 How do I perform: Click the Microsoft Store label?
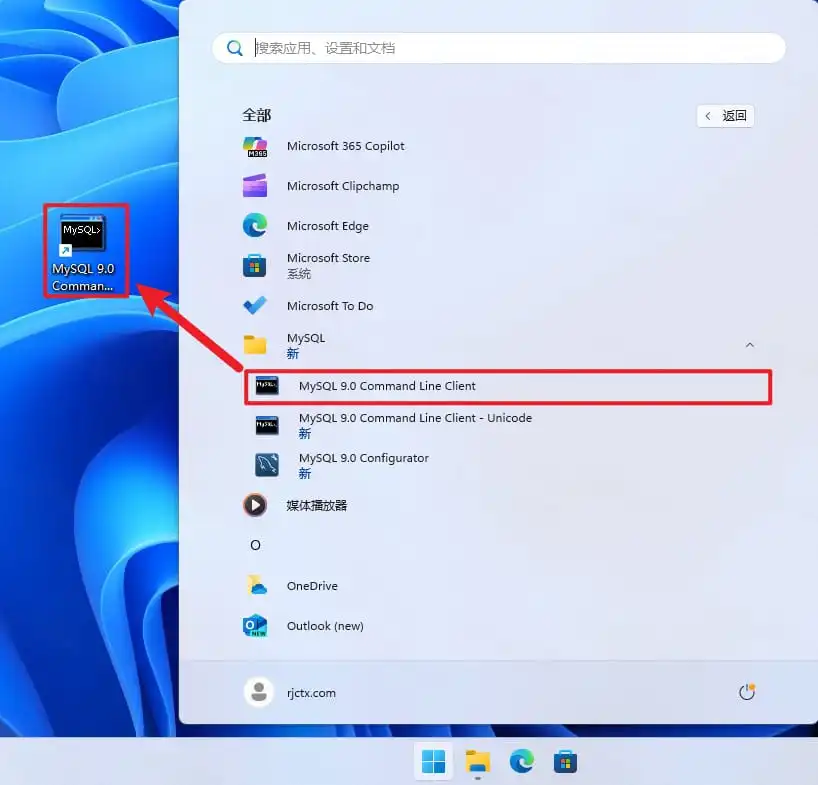click(328, 258)
